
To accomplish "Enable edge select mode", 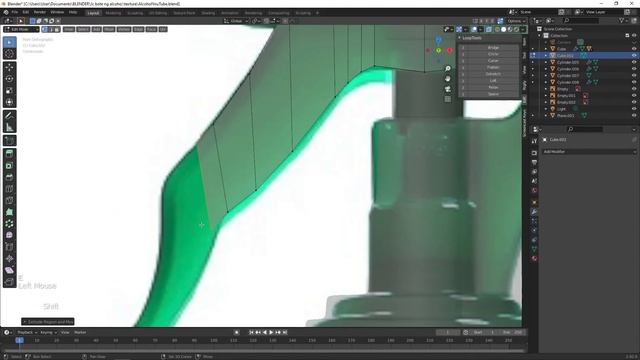I will coord(51,29).
